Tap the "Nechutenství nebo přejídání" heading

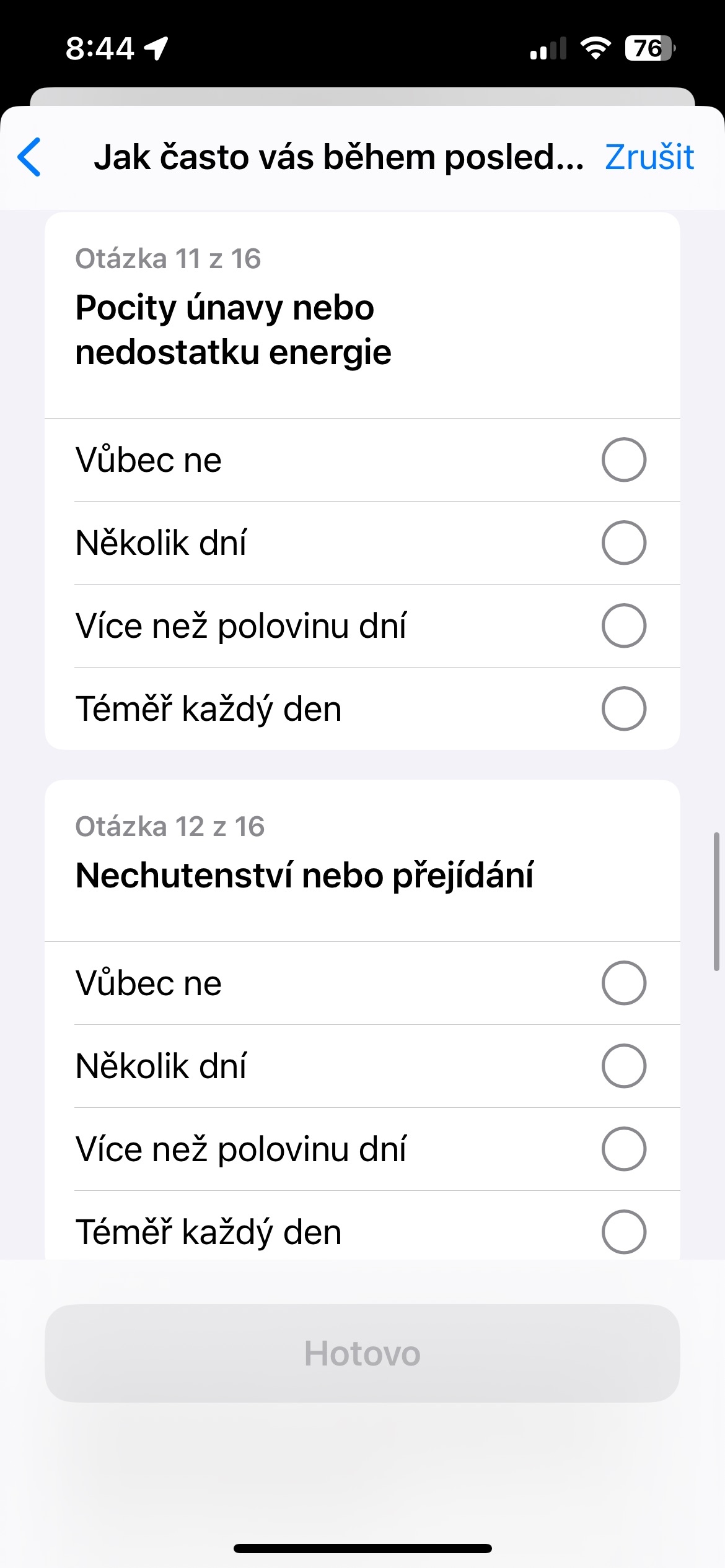pyautogui.click(x=304, y=876)
